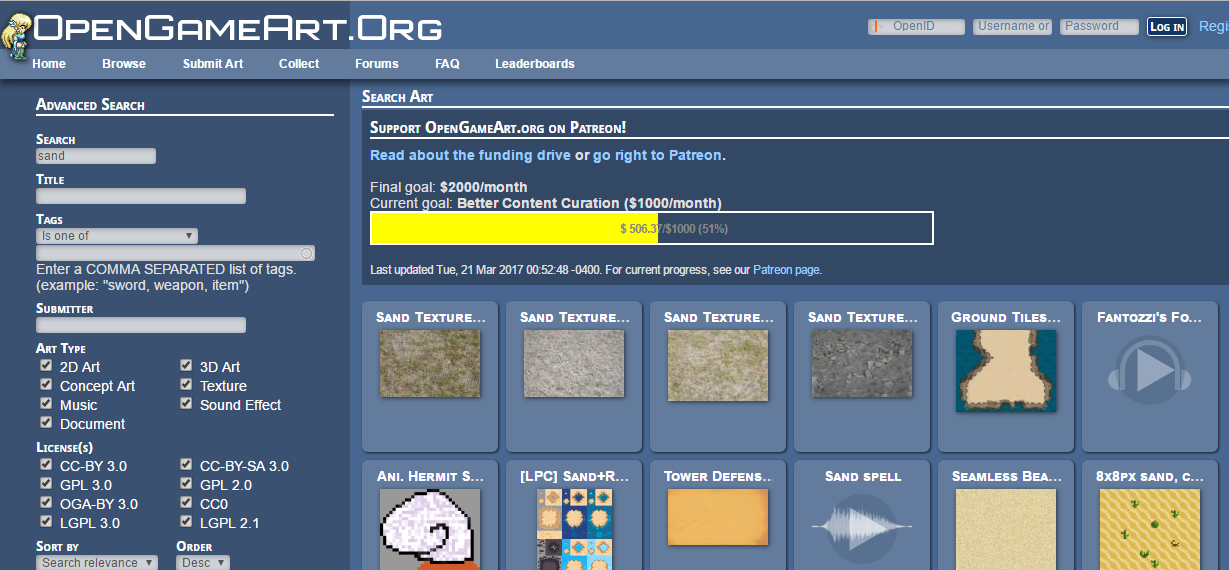Open the Sand spell waveform icon

click(x=862, y=526)
